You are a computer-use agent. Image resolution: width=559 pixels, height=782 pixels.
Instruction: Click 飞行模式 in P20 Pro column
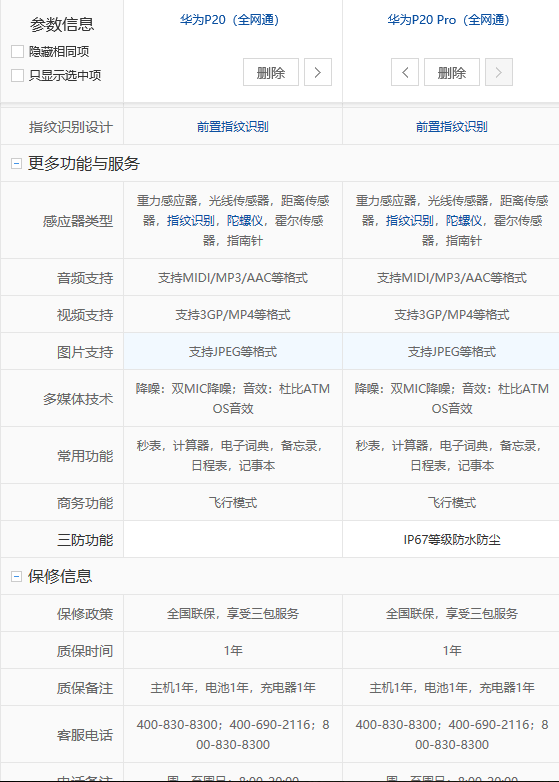[x=452, y=503]
